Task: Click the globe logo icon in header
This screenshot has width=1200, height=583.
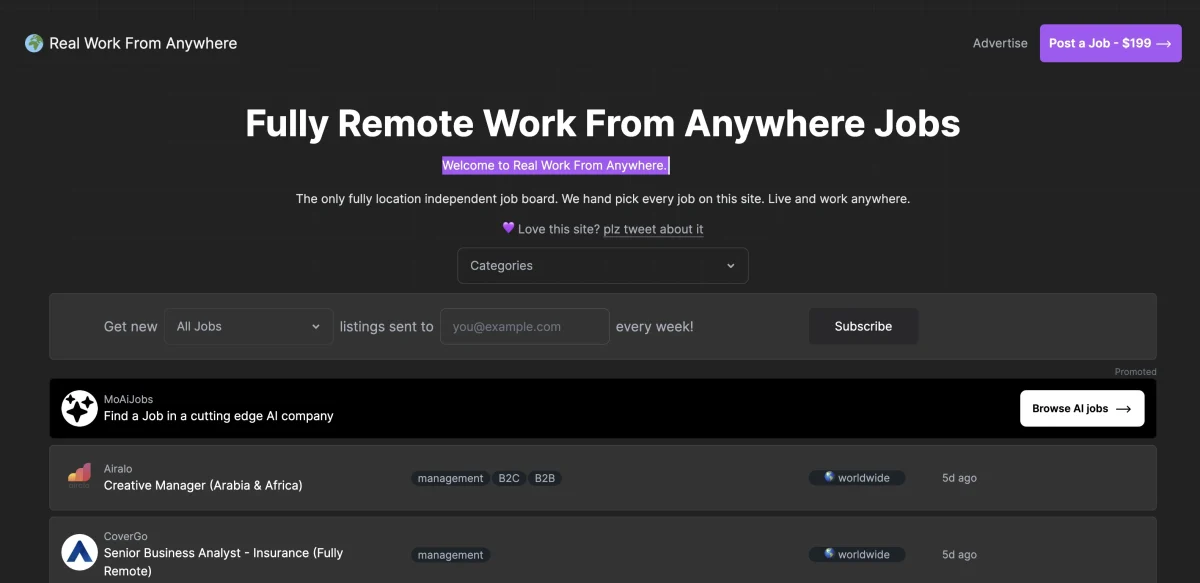Action: (x=34, y=43)
